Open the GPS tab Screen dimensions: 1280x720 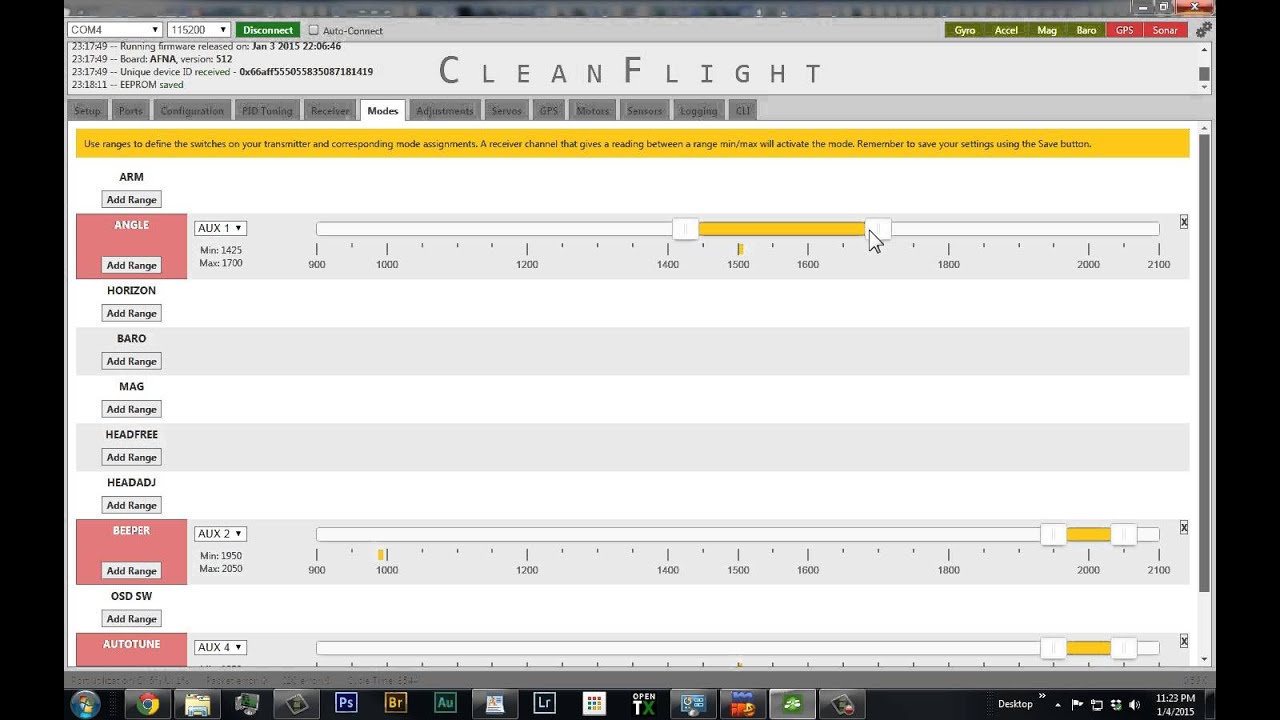point(549,110)
